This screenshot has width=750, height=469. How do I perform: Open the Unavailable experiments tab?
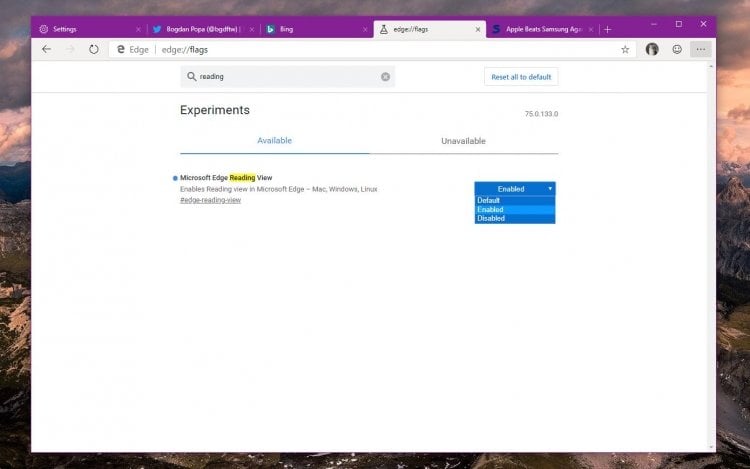(463, 141)
